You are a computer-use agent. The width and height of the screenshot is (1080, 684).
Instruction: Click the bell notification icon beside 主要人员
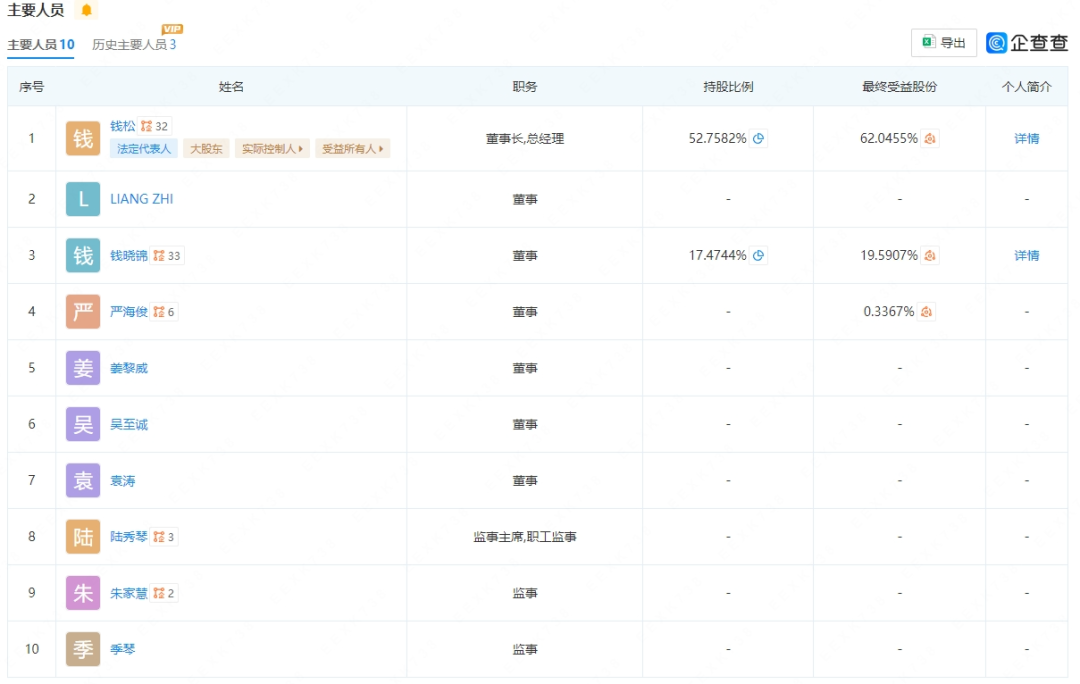click(86, 11)
